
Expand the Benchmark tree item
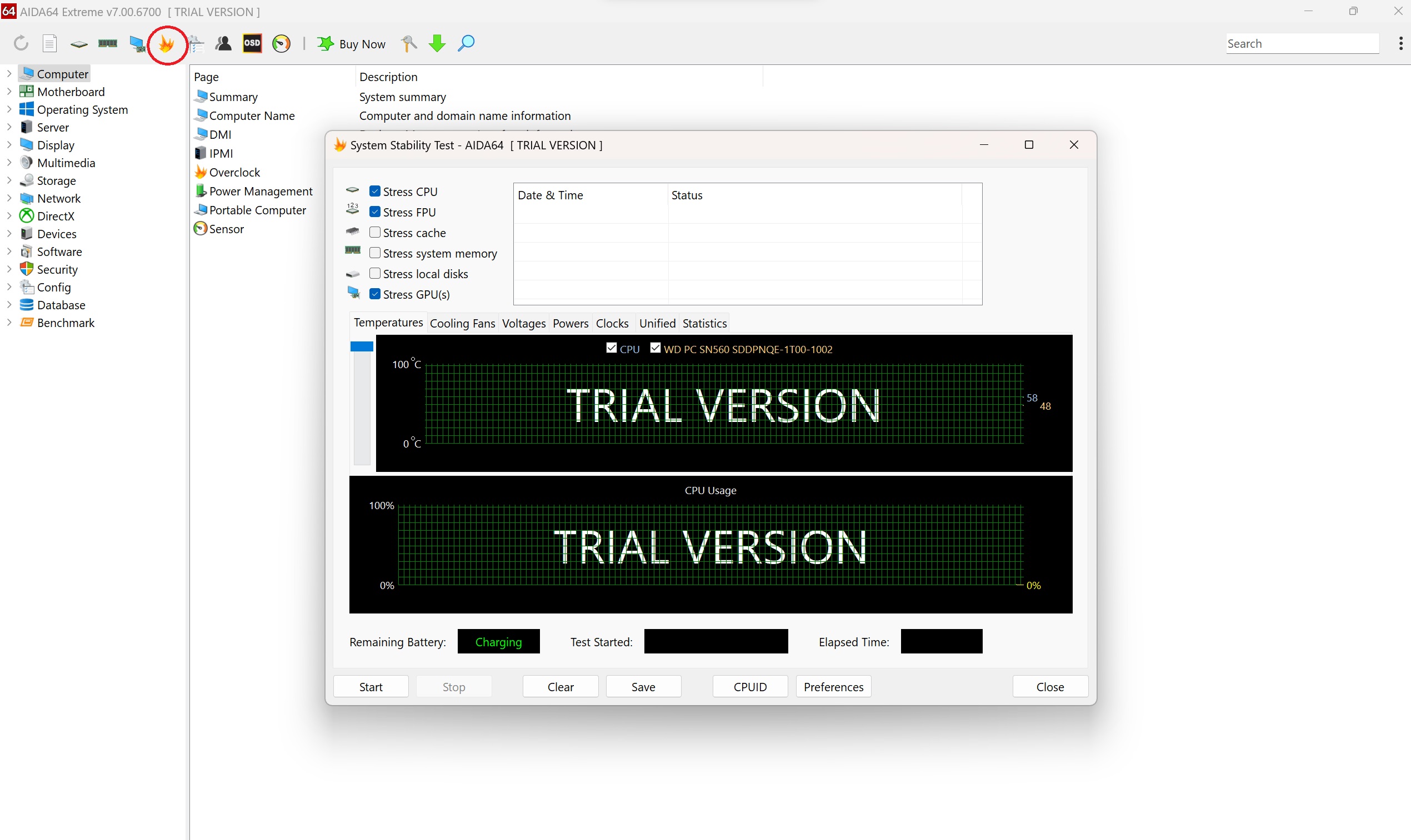(x=8, y=322)
